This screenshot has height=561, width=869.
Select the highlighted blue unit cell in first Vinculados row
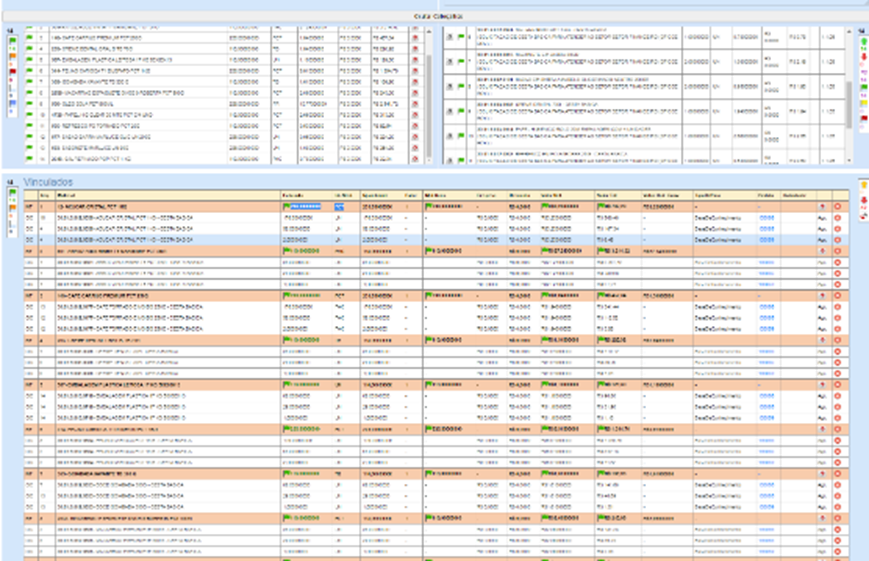point(340,206)
